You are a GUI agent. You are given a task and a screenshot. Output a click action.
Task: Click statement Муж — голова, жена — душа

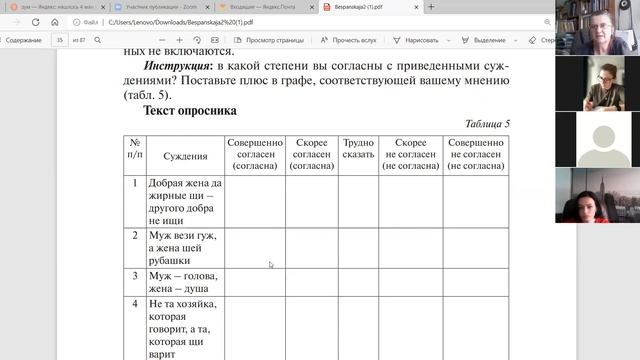tap(183, 282)
